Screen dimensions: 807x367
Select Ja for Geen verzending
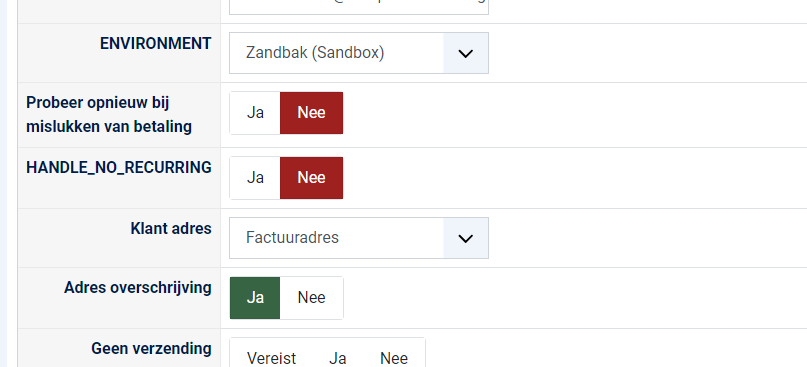pyautogui.click(x=338, y=358)
